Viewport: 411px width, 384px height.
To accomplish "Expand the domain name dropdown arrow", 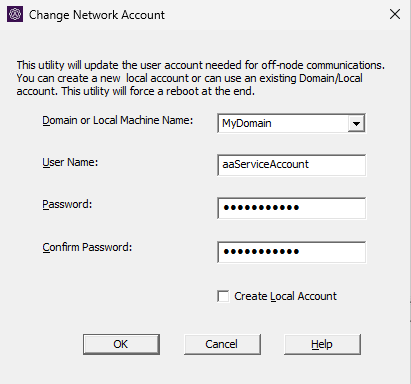I will coord(356,124).
